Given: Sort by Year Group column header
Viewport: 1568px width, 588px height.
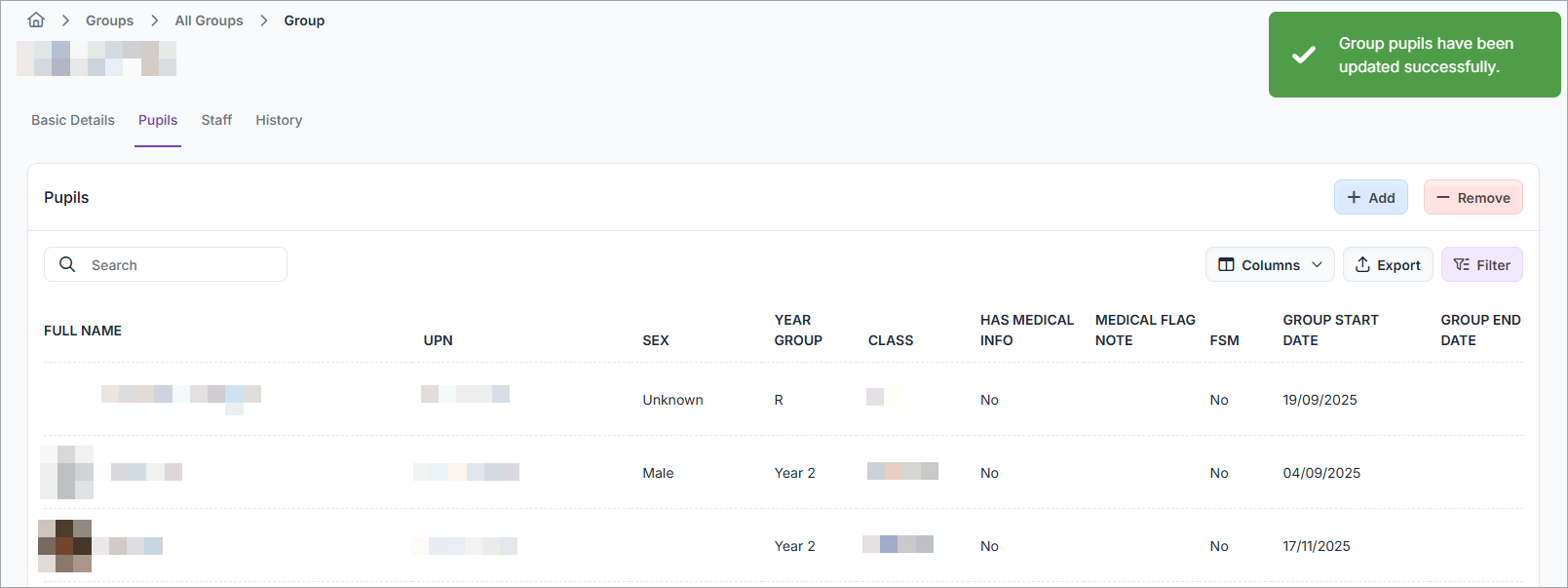Looking at the screenshot, I should point(797,330).
